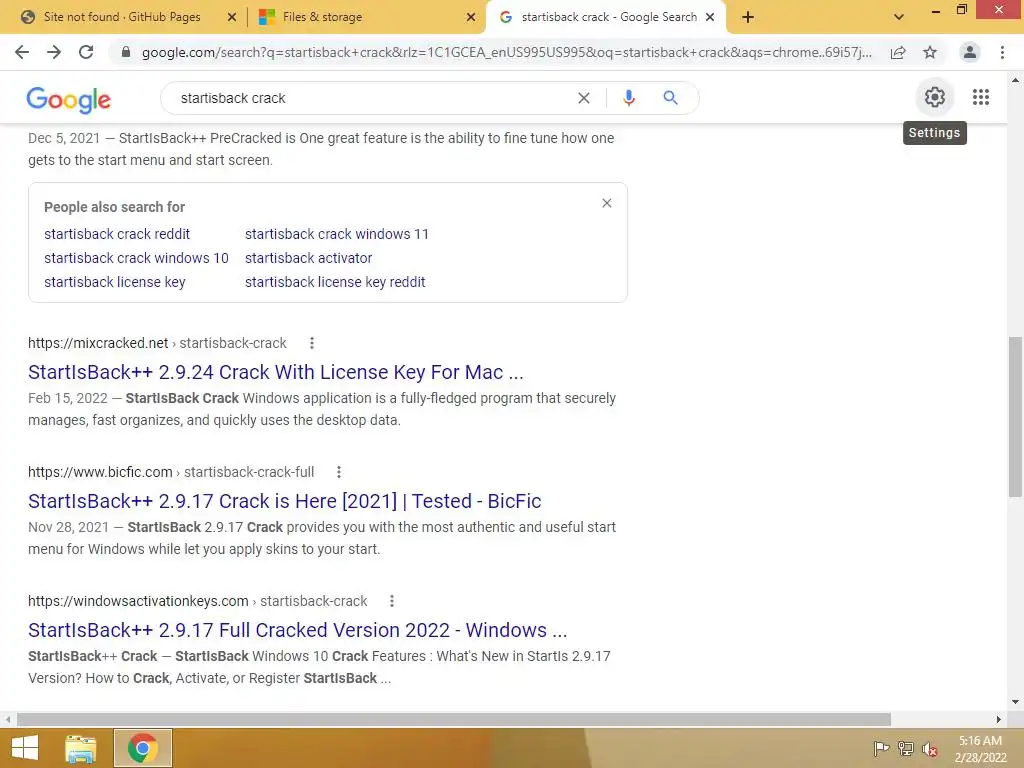This screenshot has height=768, width=1024.
Task: Open StartIsBack++ 2.9.17 Crack BicFic result
Action: tap(285, 501)
